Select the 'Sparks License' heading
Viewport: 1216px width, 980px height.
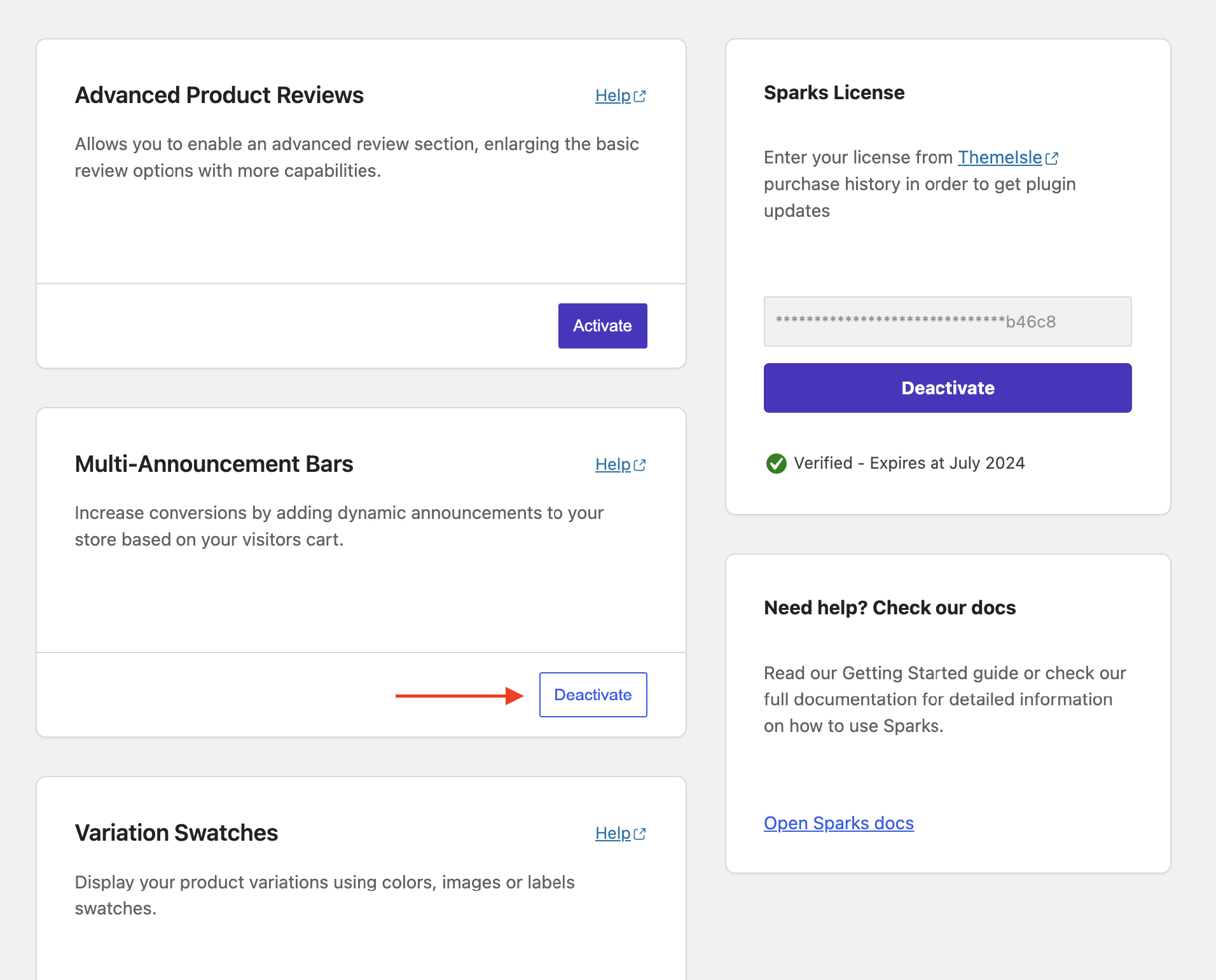[x=834, y=93]
